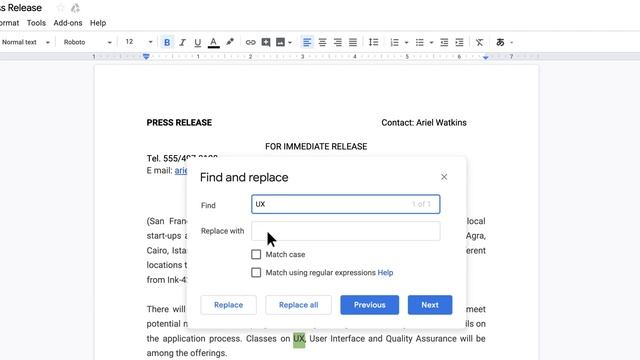Enable the Match case checkbox
640x360 pixels.
tap(256, 254)
